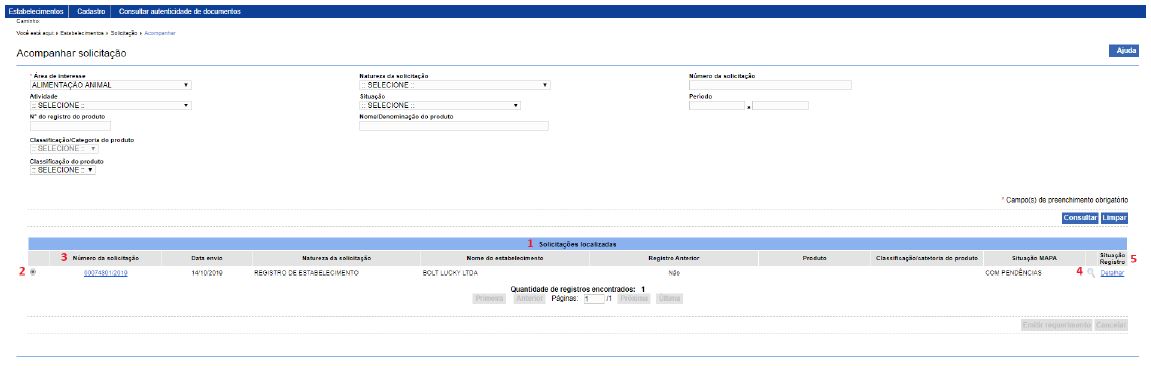Click the Data envio column header
Screen dimensions: 1151x383
click(206, 258)
